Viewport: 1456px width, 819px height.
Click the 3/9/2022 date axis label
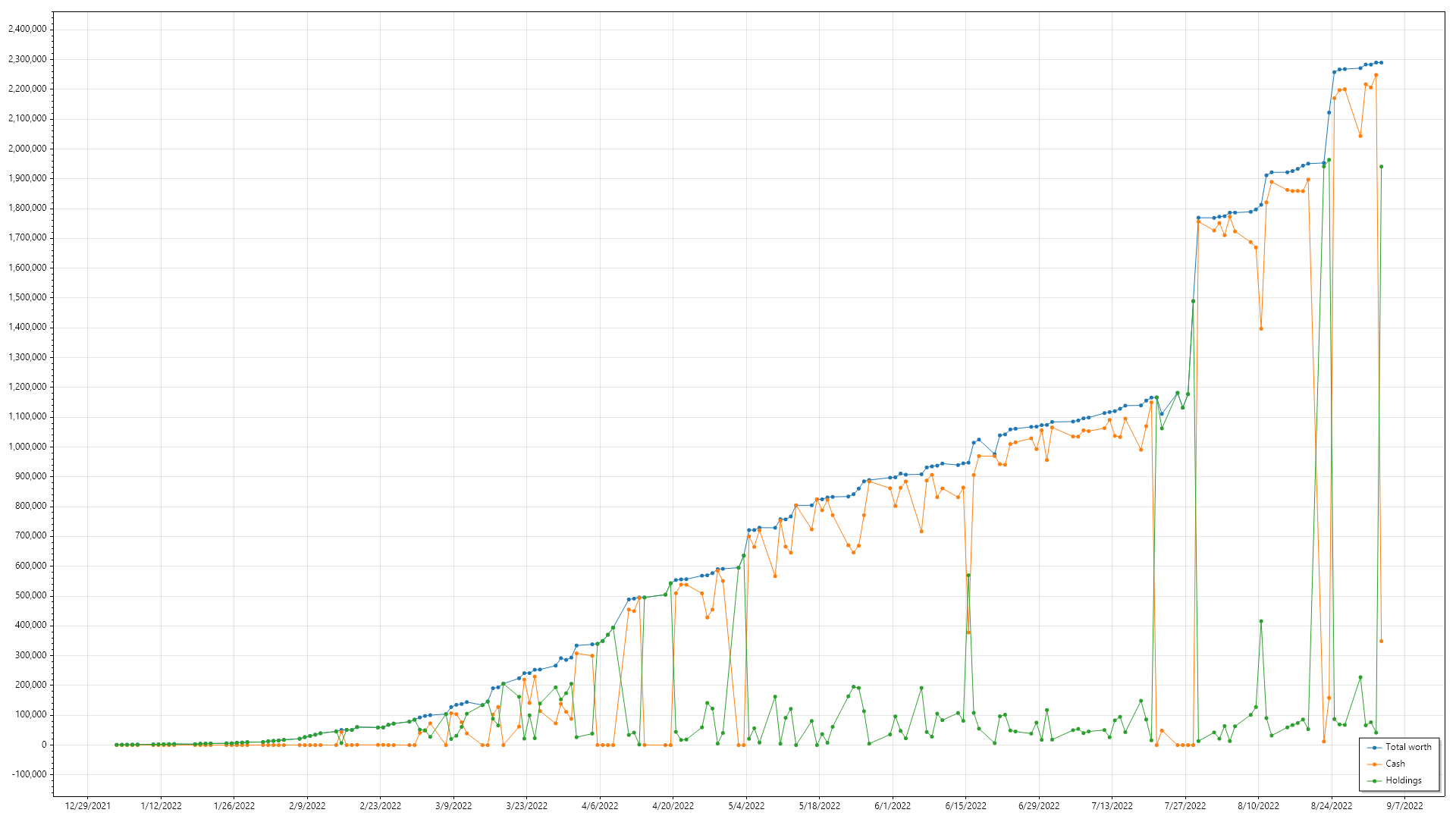(453, 806)
